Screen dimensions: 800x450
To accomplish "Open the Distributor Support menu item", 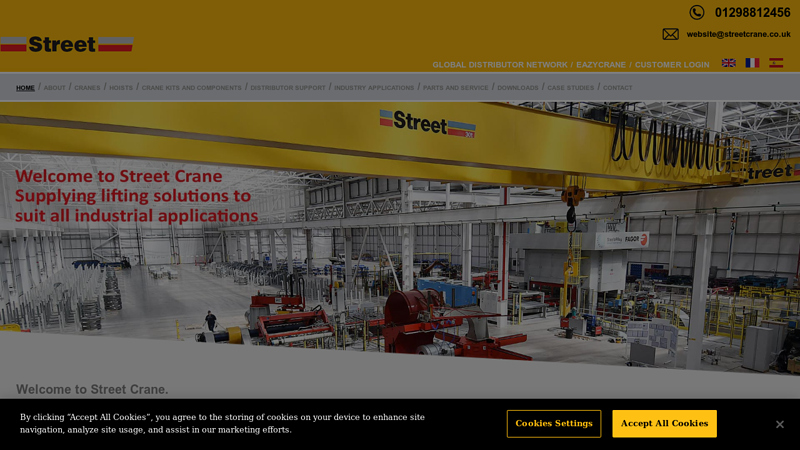I will pyautogui.click(x=288, y=88).
